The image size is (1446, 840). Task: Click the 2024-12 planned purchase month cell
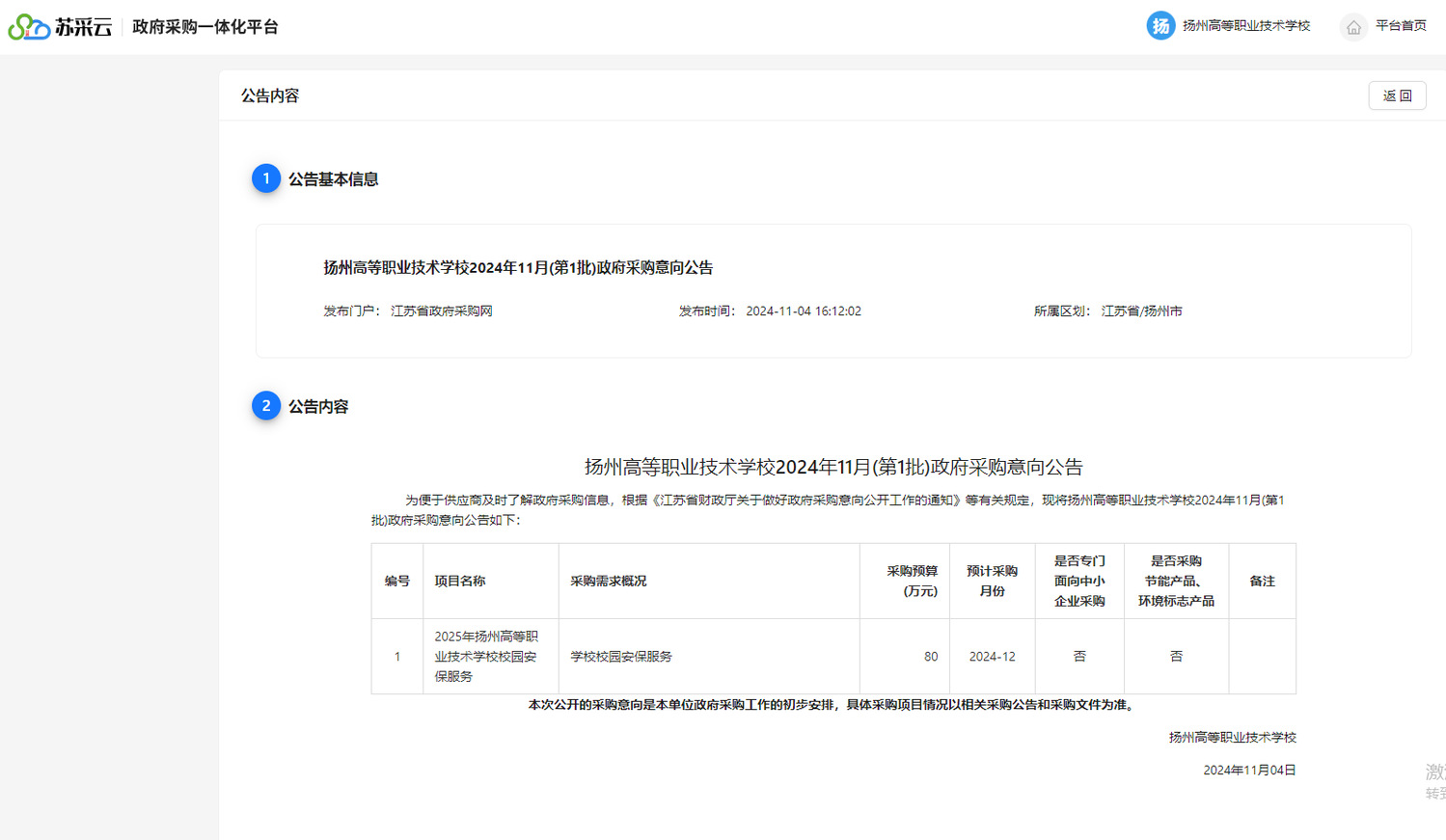992,657
